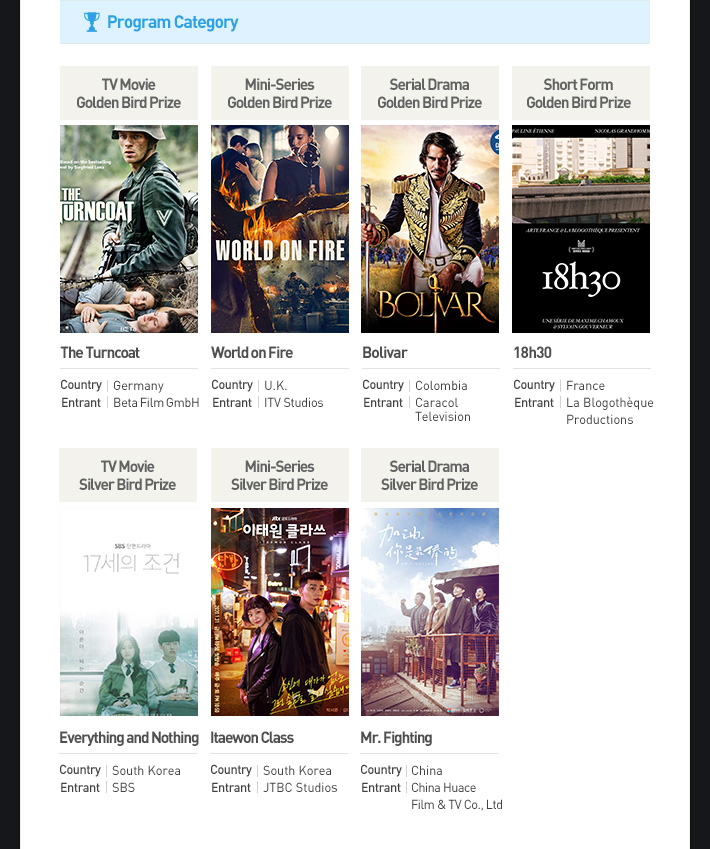Click the entrant La Blogothèque Productions
The height and width of the screenshot is (849, 710).
(609, 411)
